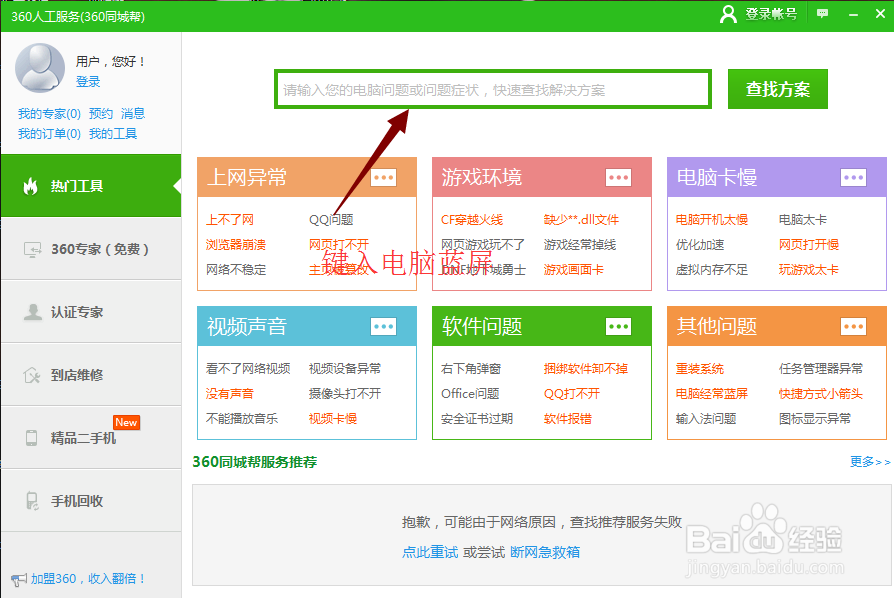This screenshot has width=894, height=598.
Task: Select CF穿越火线 in 游戏环境
Action: click(x=472, y=219)
